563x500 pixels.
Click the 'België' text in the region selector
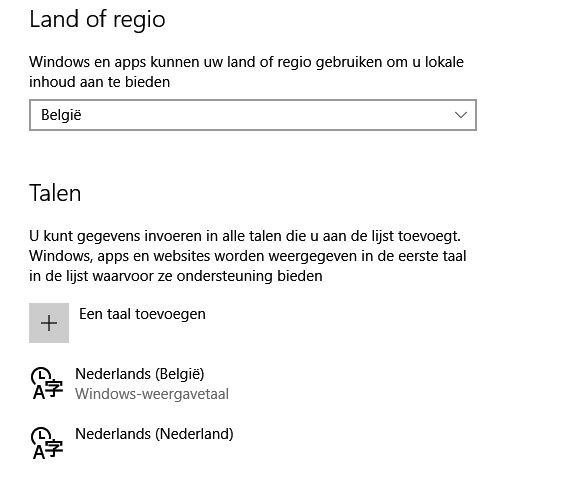[61, 115]
